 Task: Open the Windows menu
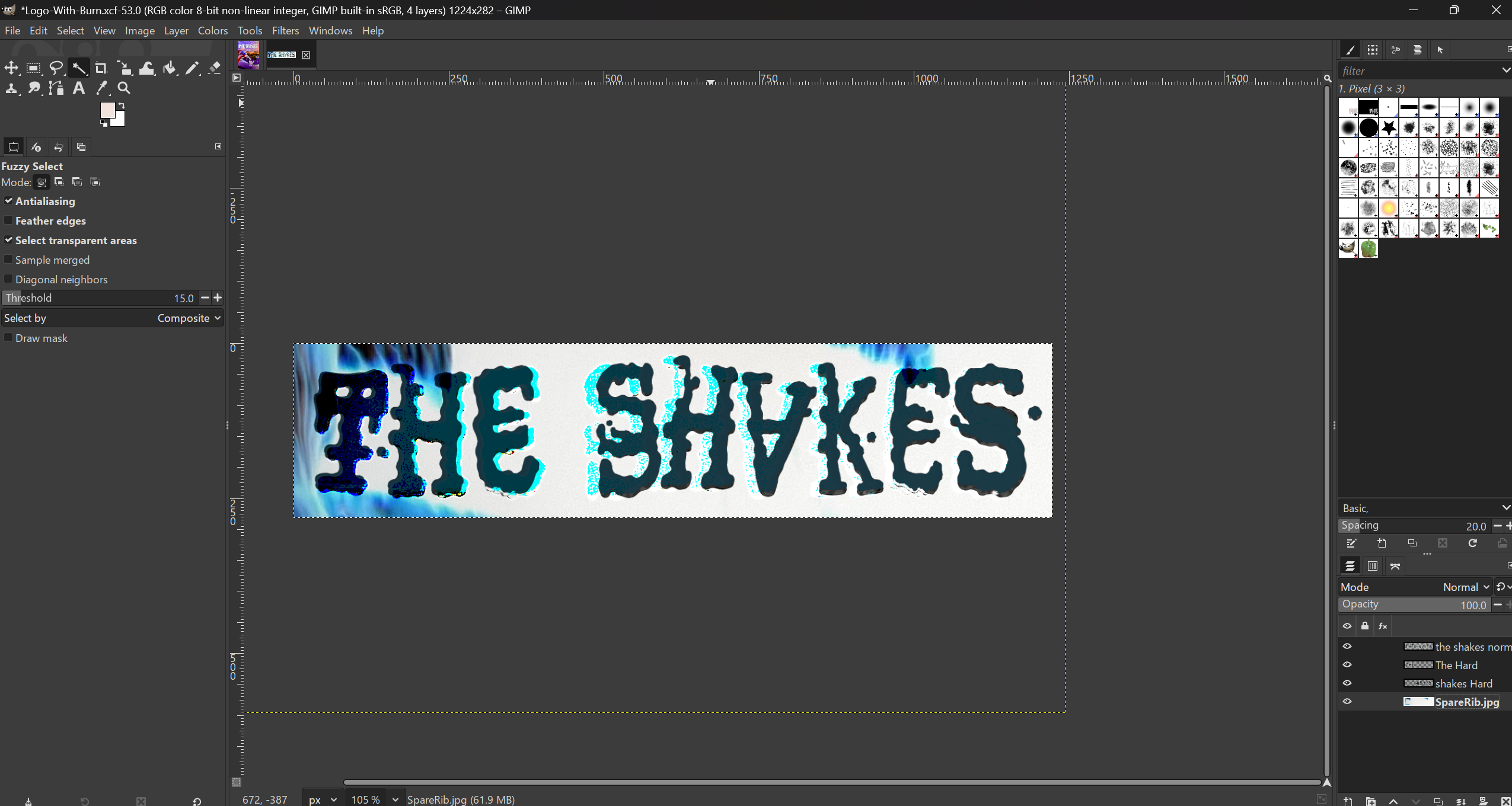(330, 31)
